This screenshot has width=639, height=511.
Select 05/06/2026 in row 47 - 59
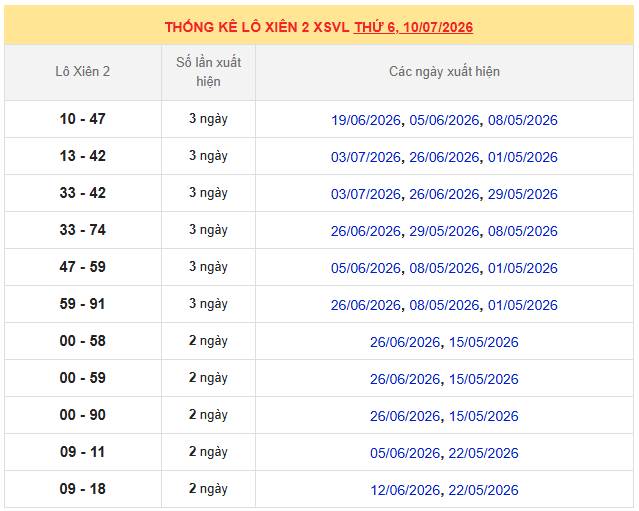[366, 268]
